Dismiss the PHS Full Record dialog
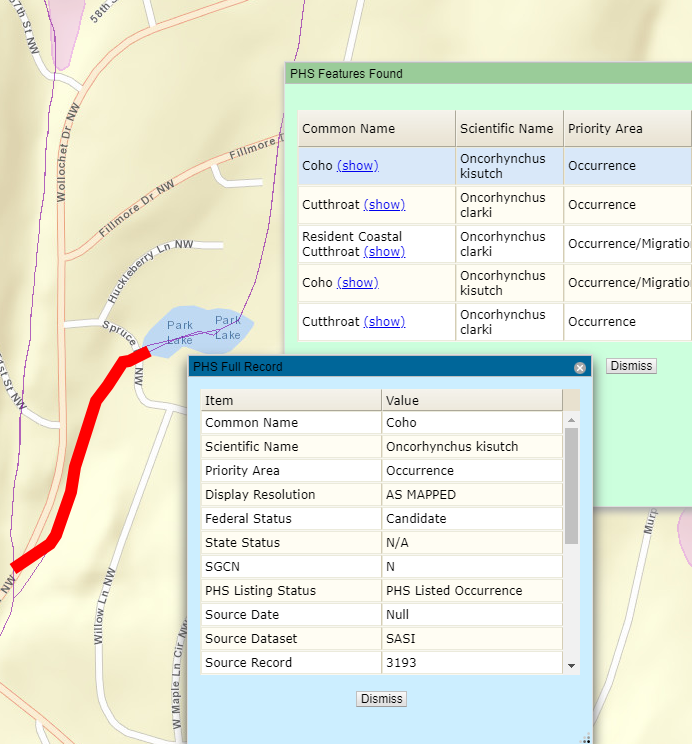Screen dimensions: 692x744 381,698
